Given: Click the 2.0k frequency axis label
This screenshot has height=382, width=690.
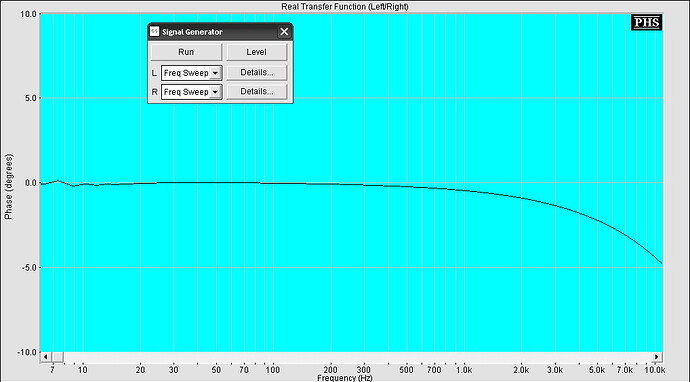Looking at the screenshot, I should [x=521, y=370].
